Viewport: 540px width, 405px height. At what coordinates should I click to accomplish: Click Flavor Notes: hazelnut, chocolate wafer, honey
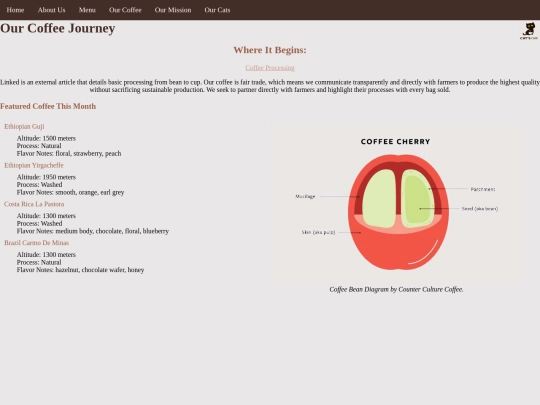[80, 270]
